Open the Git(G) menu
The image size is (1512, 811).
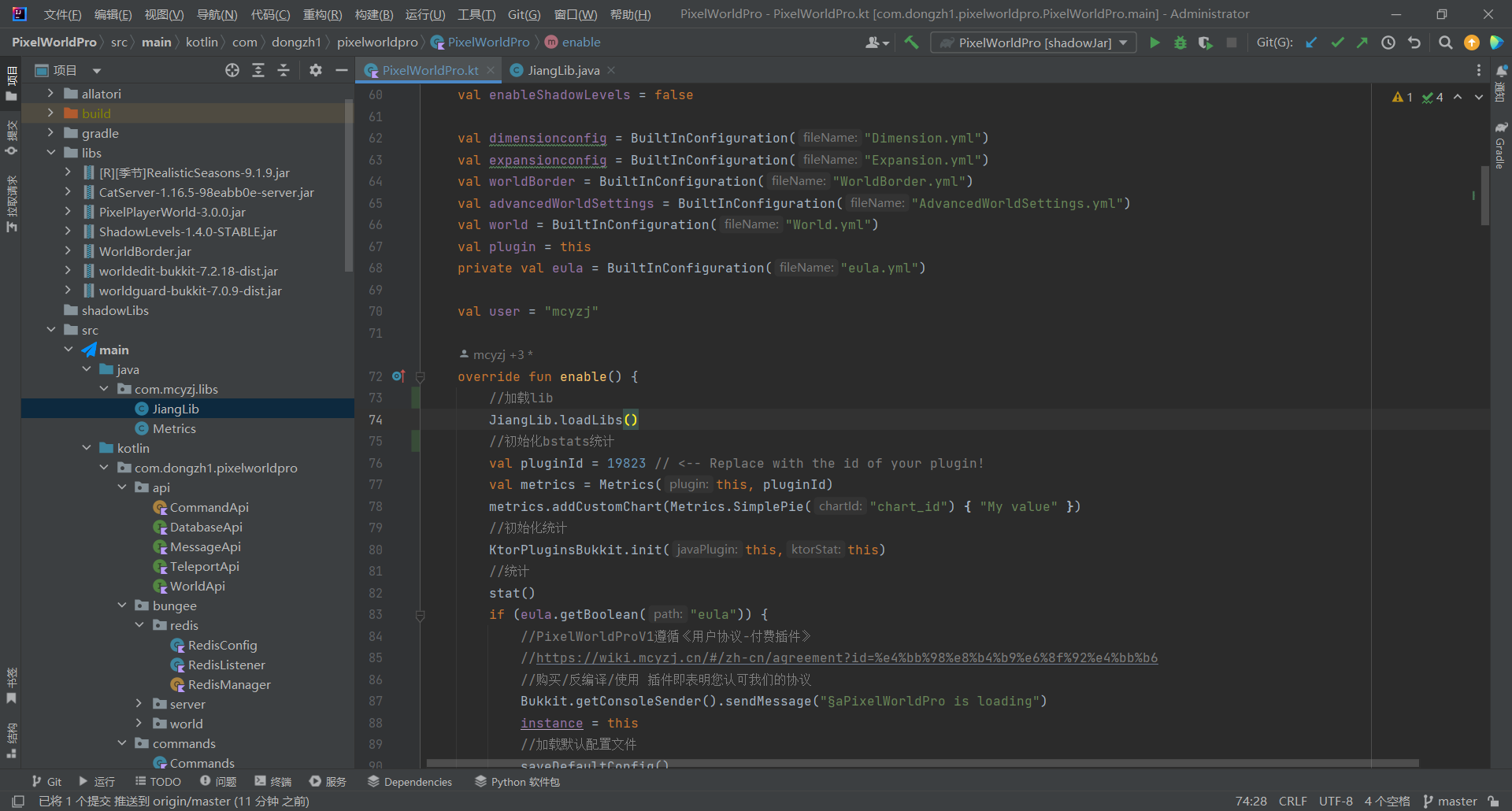pos(524,14)
